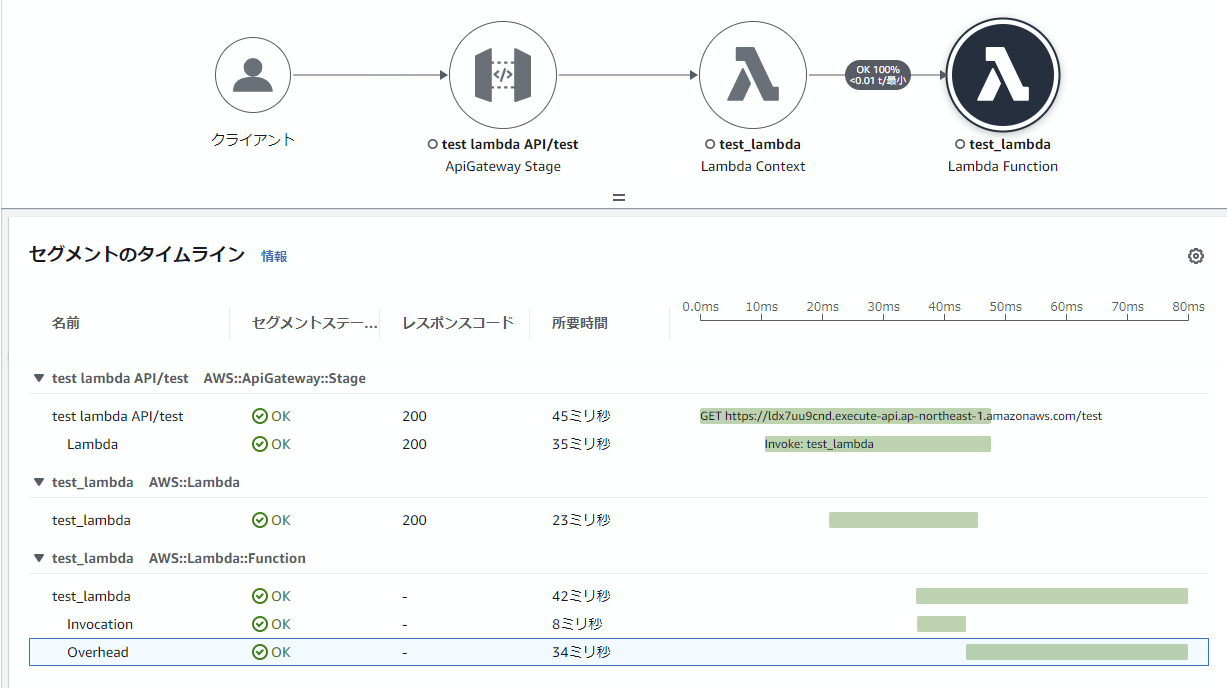The height and width of the screenshot is (688, 1227).
Task: Open the 情報 info link
Action: point(274,257)
